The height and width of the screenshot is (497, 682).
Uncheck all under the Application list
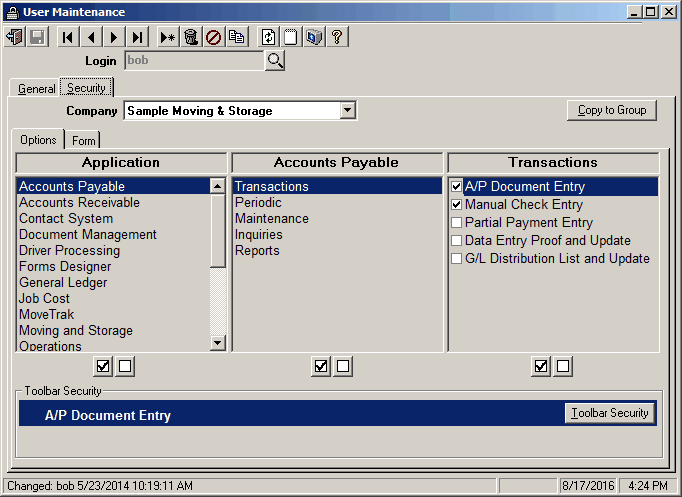pos(125,366)
